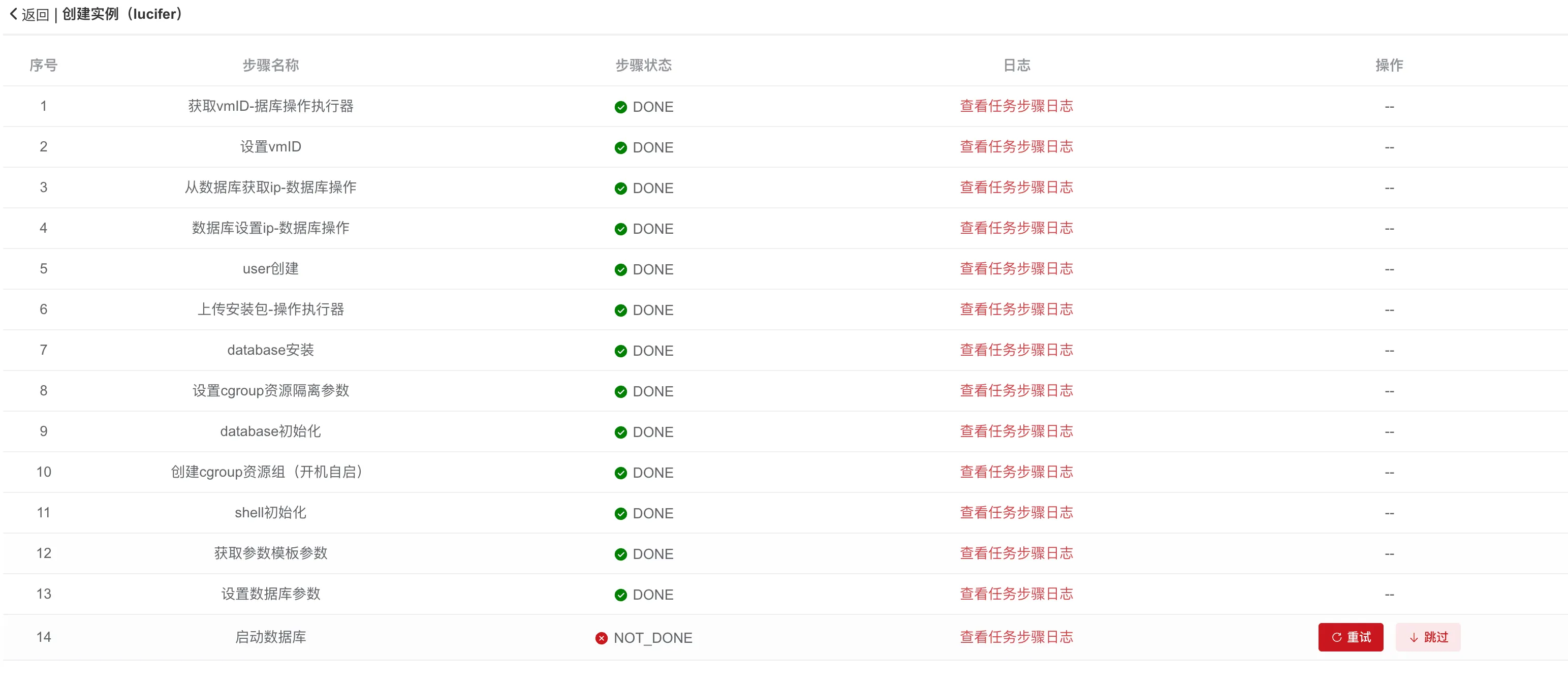Click the DONE icon of shell初始化 step
This screenshot has width=1568, height=684.
click(620, 513)
